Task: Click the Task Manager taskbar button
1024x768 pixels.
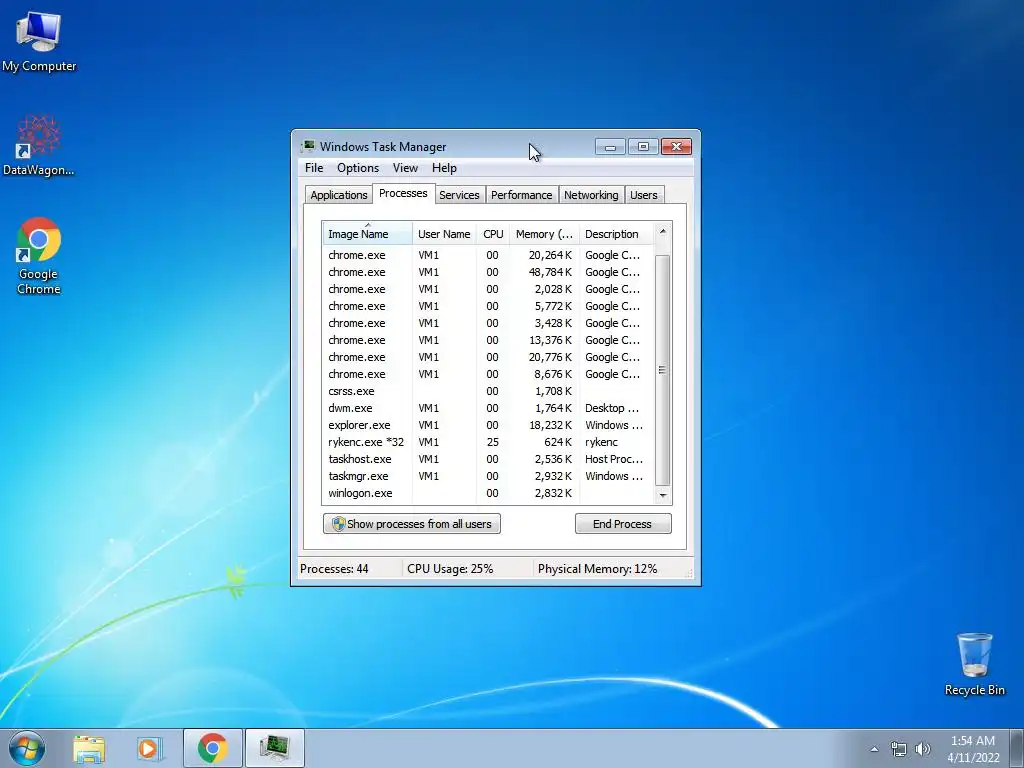Action: pyautogui.click(x=274, y=748)
